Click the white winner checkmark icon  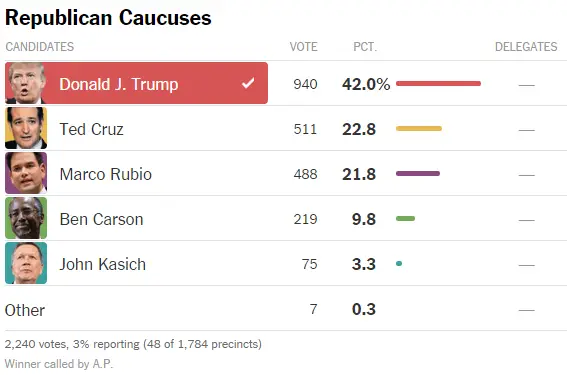[248, 84]
